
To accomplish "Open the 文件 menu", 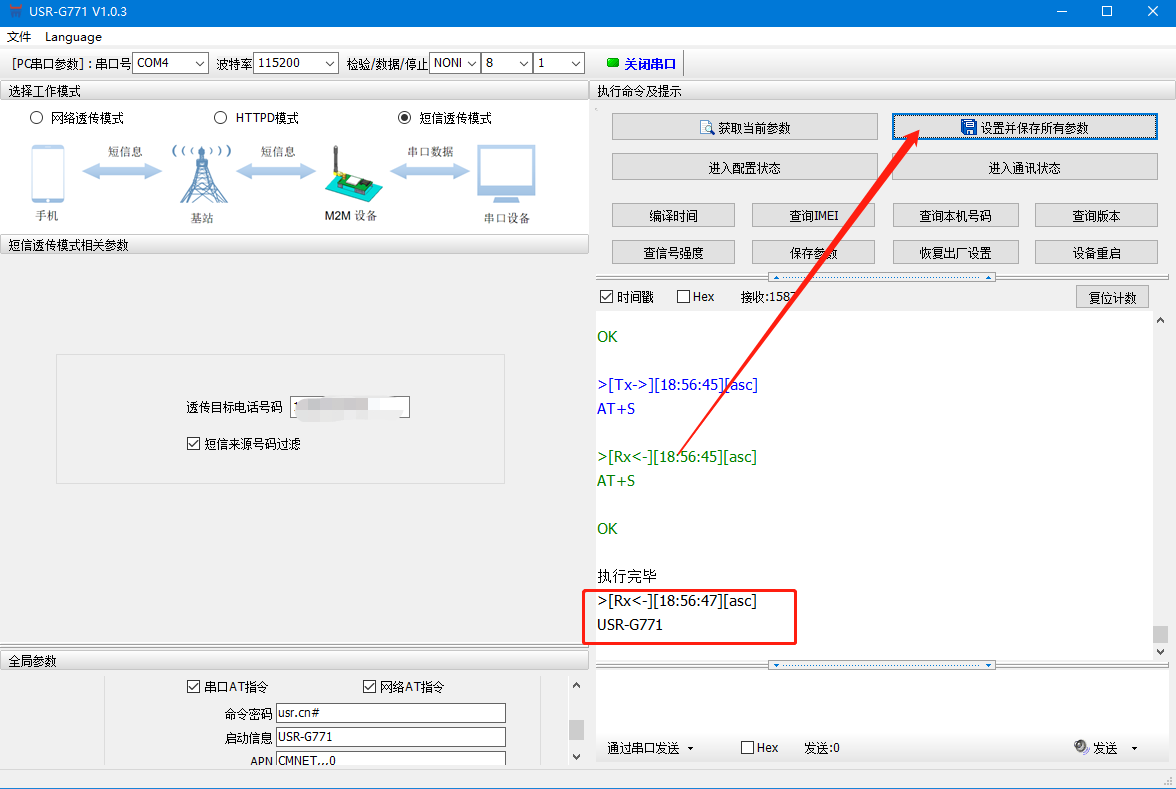I will tap(19, 37).
